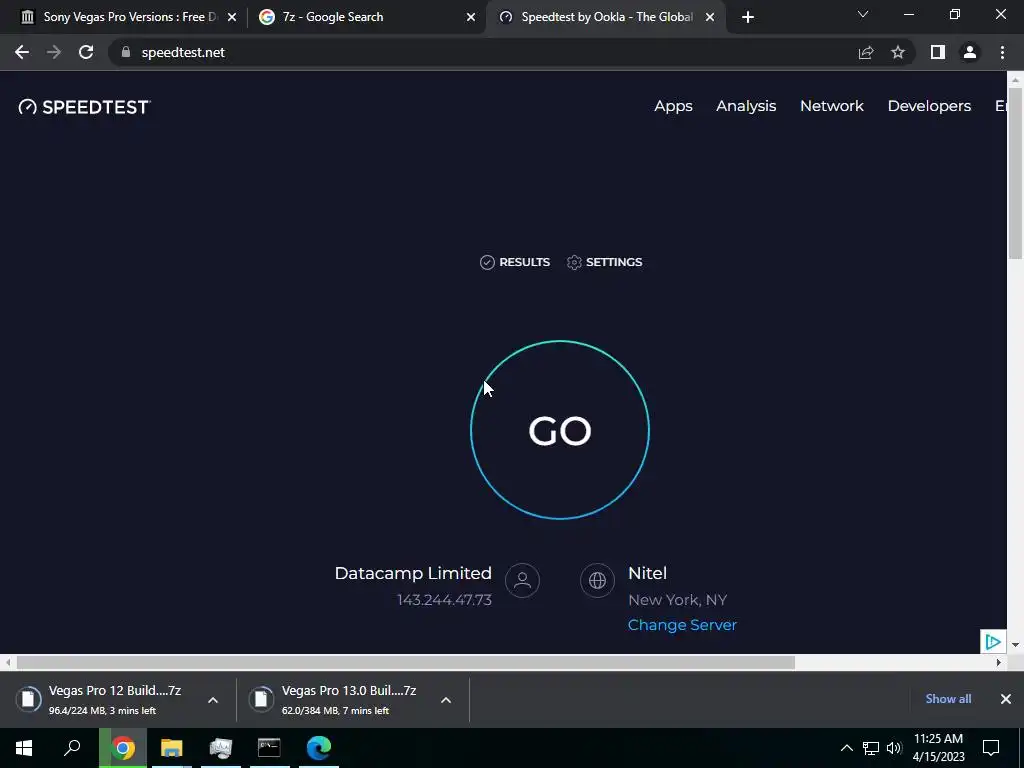Go back to the previous page

[22, 52]
